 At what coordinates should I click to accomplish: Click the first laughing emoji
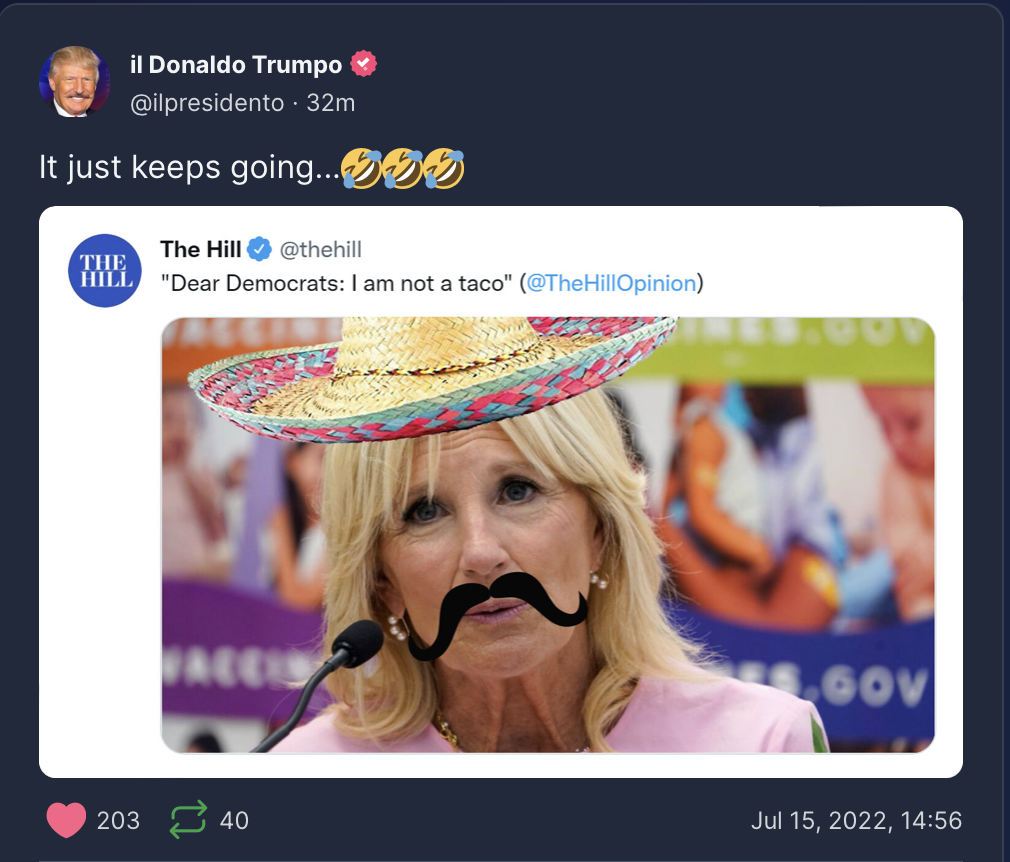click(361, 168)
